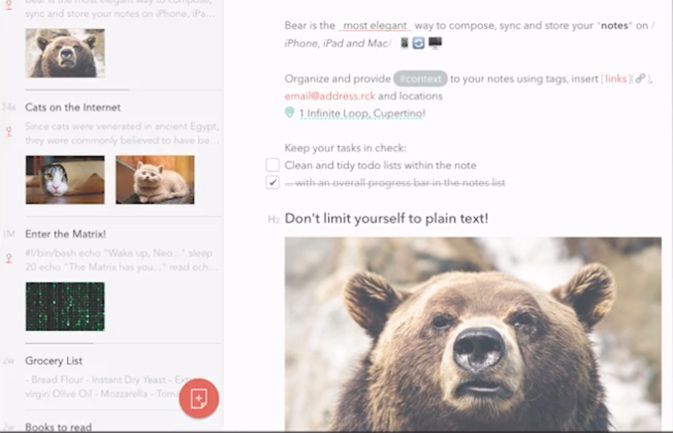Click the email@address.rck link
Image resolution: width=673 pixels, height=433 pixels.
(330, 96)
